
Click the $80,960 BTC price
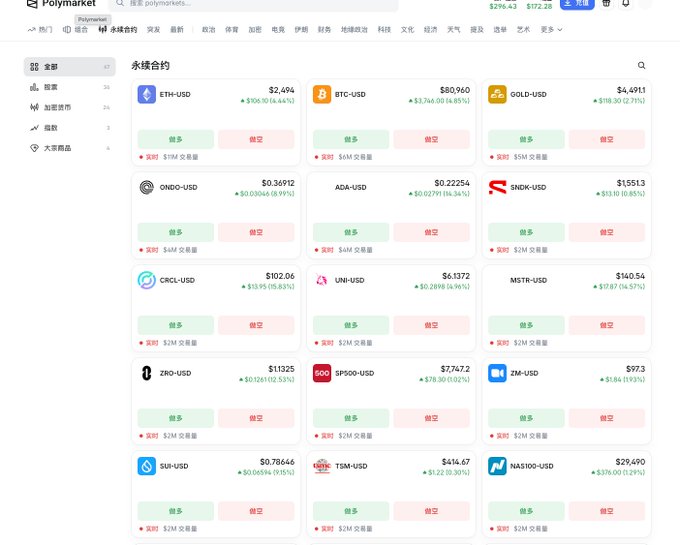[x=454, y=90]
